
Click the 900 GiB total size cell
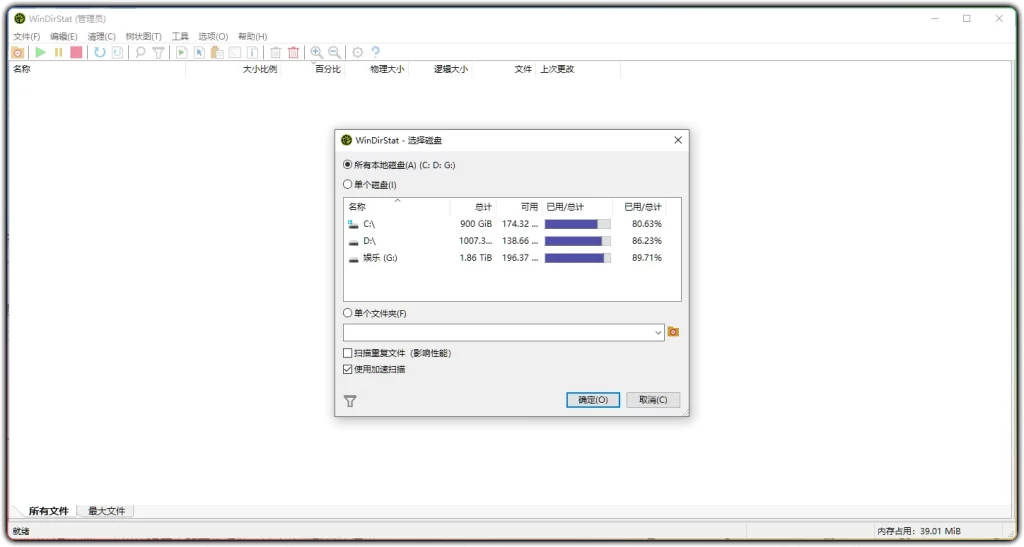(476, 224)
